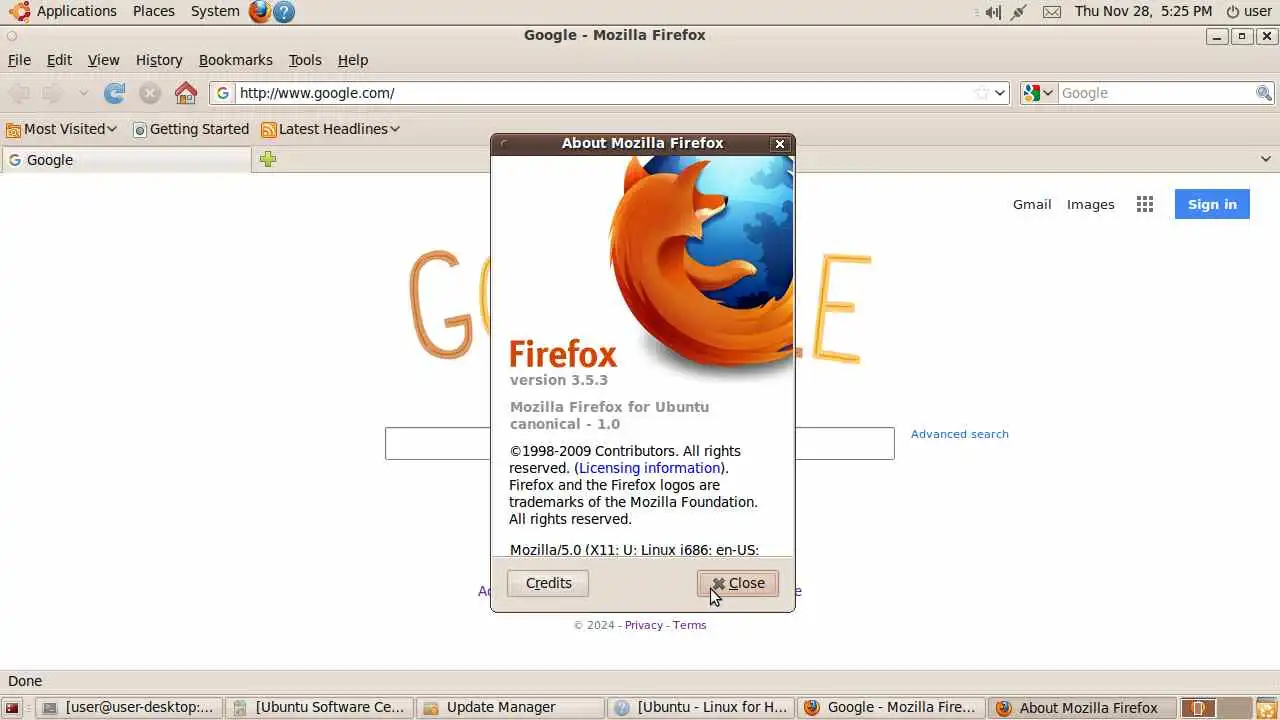Open the Advanced search link

point(959,434)
